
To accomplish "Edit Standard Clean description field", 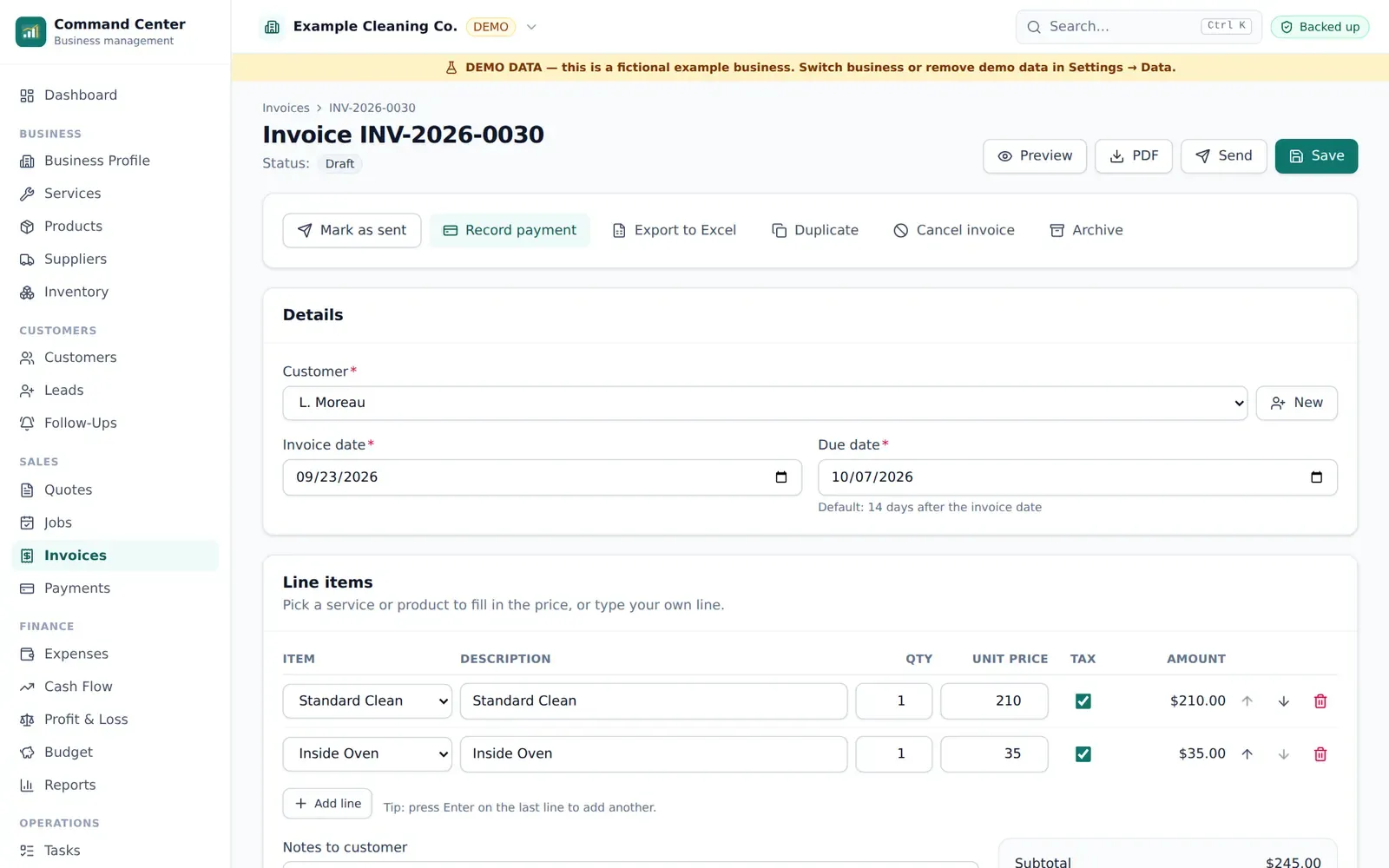I will coord(654,701).
